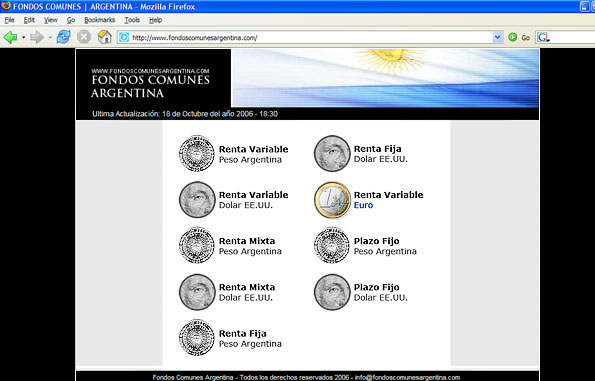Click the green Back arrow button

(10, 37)
